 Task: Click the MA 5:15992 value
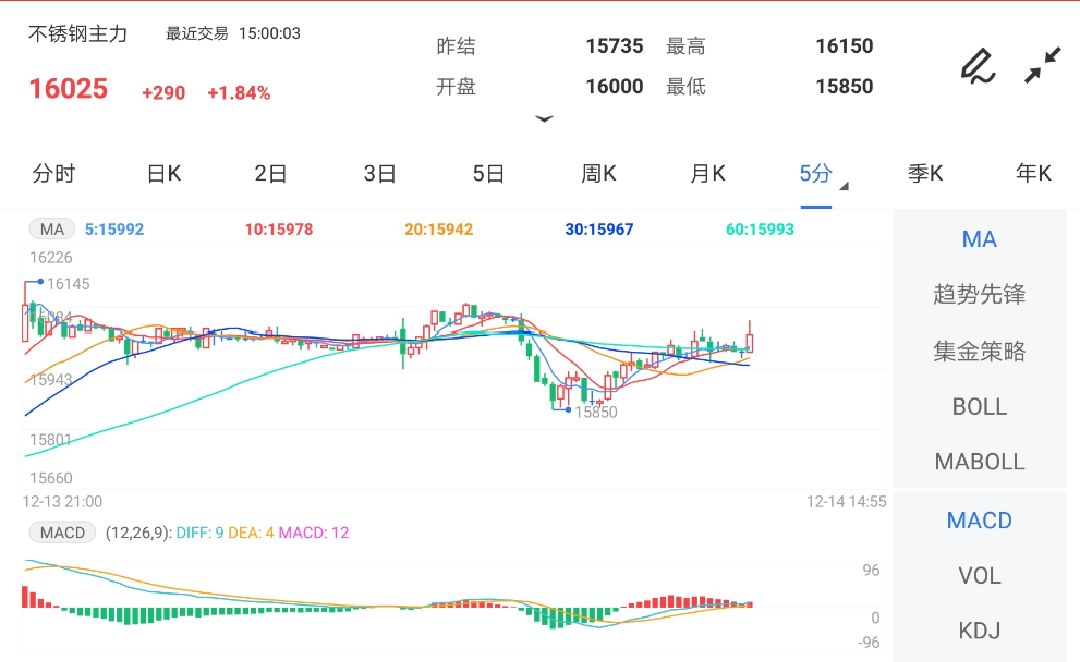pyautogui.click(x=114, y=229)
